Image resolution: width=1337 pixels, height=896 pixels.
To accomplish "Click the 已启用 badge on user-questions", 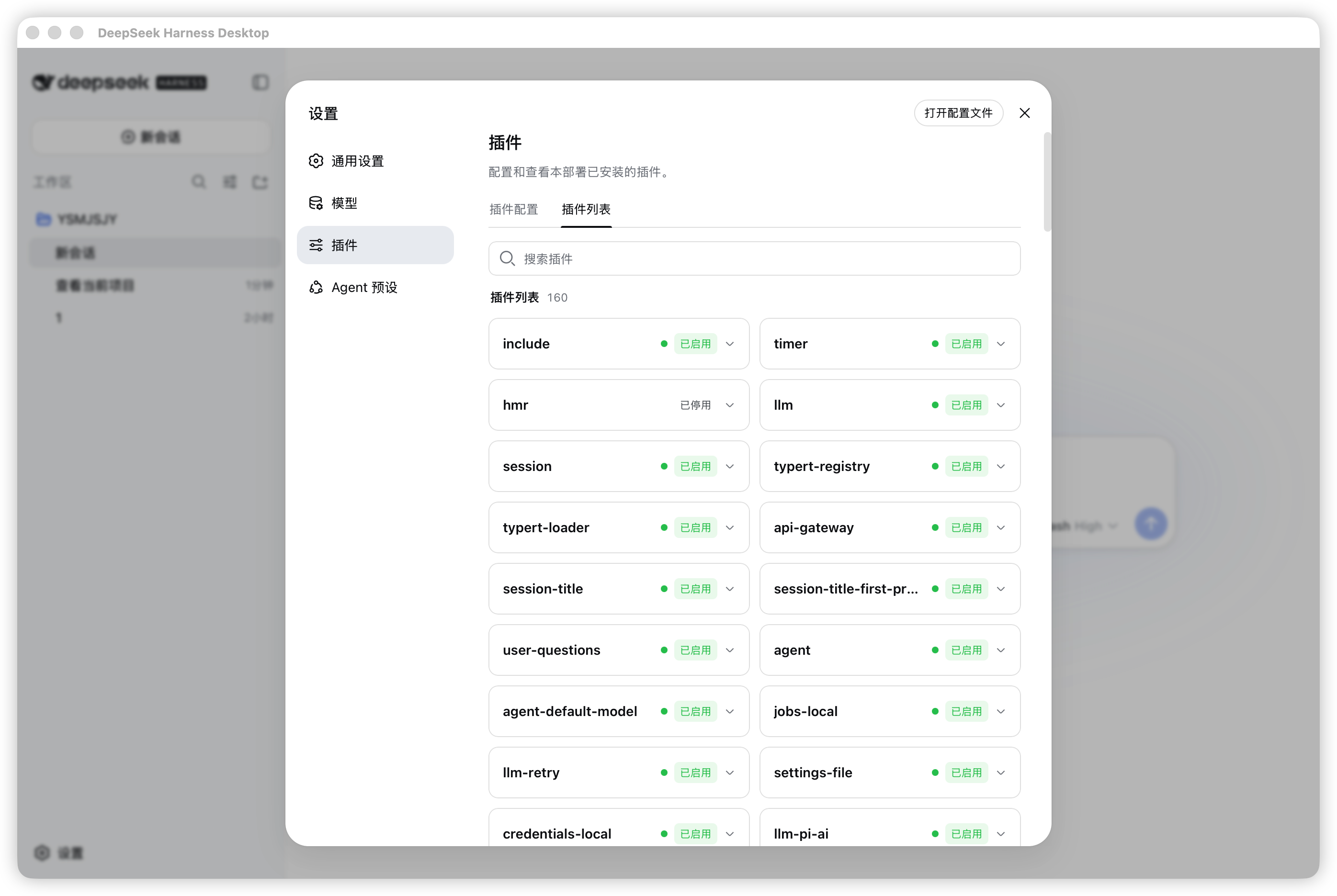I will (695, 650).
